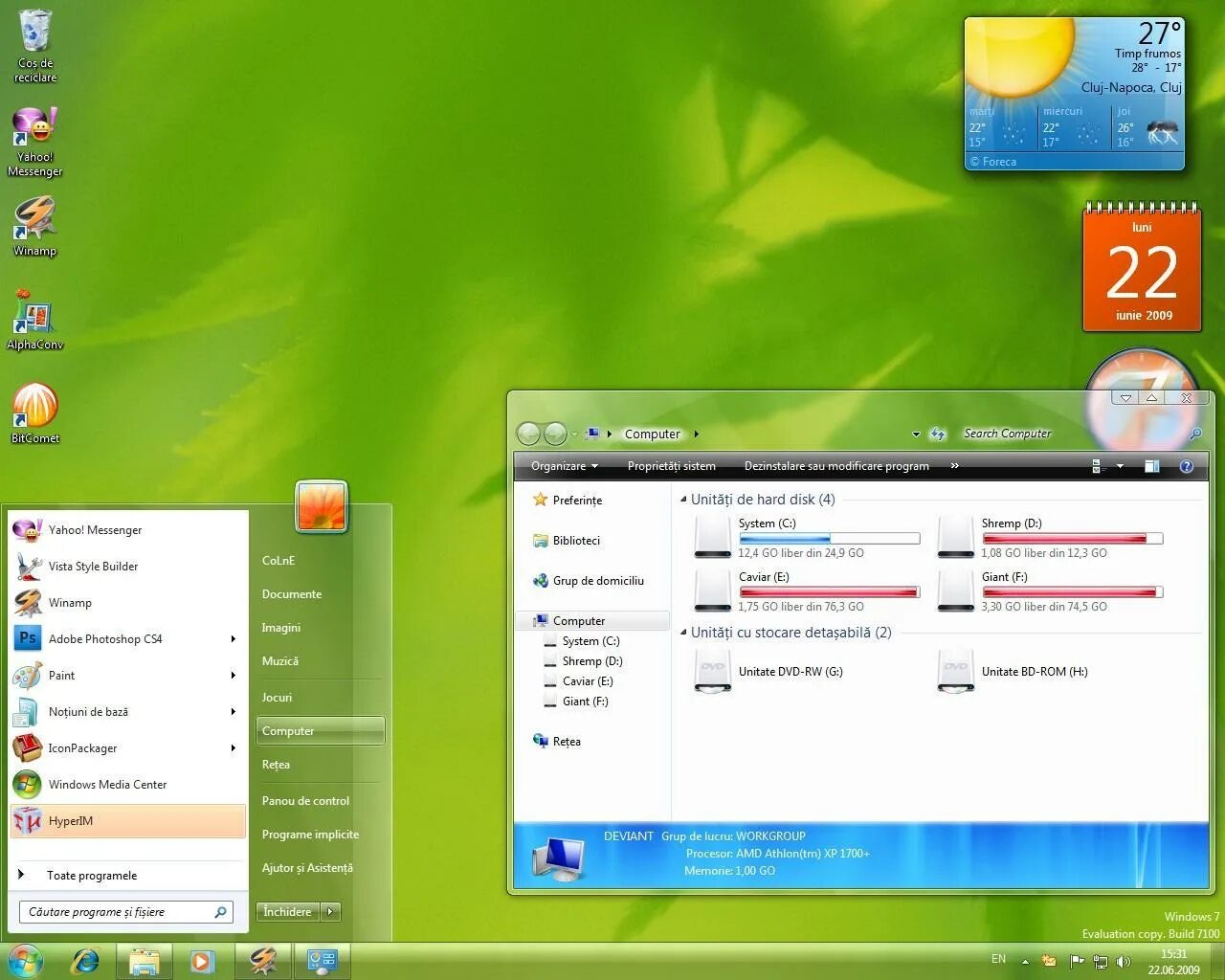This screenshot has width=1225, height=980.
Task: Launch Paint from the Start menu
Action: click(128, 676)
